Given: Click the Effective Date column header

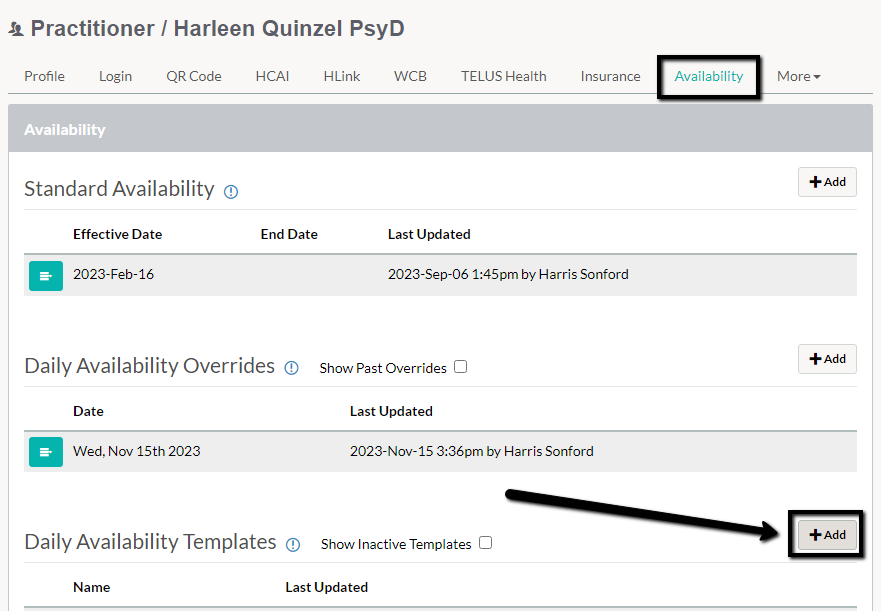Looking at the screenshot, I should pyautogui.click(x=117, y=234).
